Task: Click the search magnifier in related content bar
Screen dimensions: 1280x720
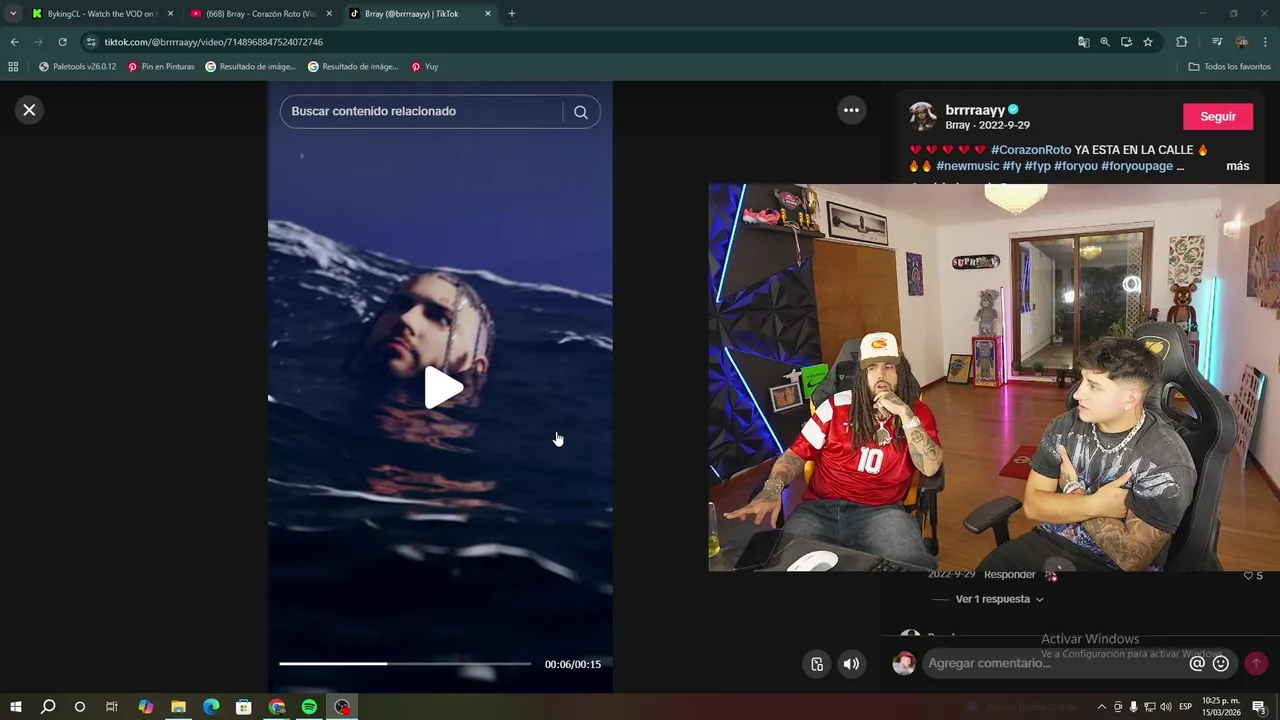Action: click(x=581, y=112)
